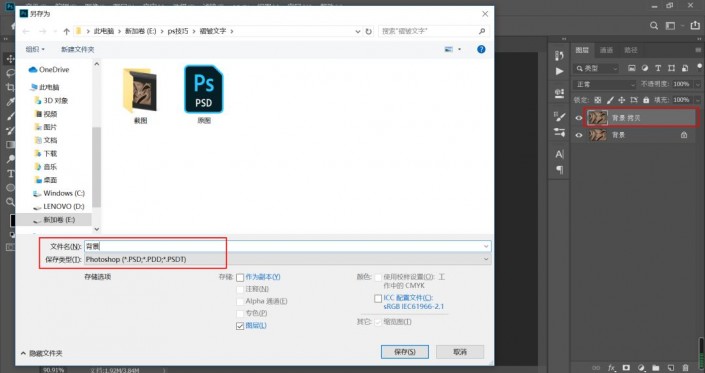The image size is (705, 373).
Task: Open the 填充 fill slider dropdown
Action: 698,100
